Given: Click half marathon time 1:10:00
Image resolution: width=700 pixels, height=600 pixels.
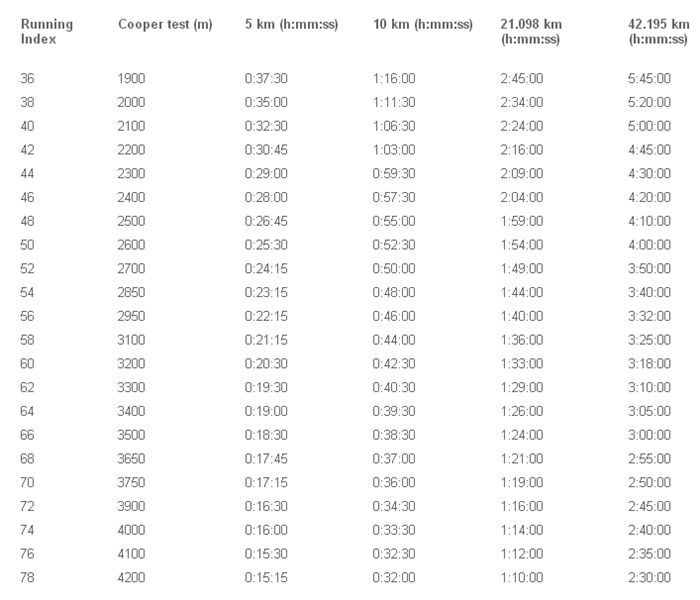Looking at the screenshot, I should coord(521,578).
